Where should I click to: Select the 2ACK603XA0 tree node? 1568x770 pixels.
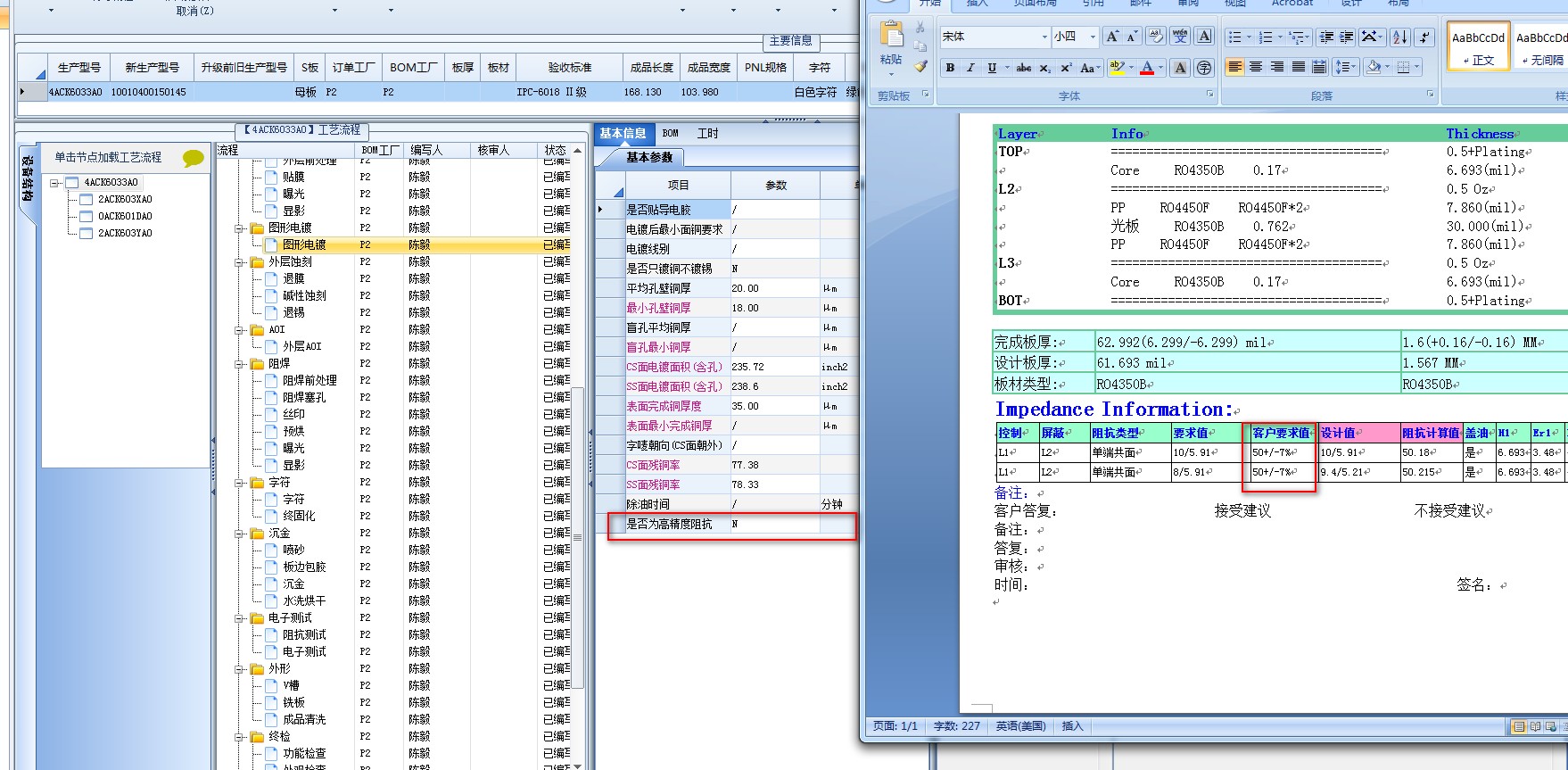[x=125, y=200]
